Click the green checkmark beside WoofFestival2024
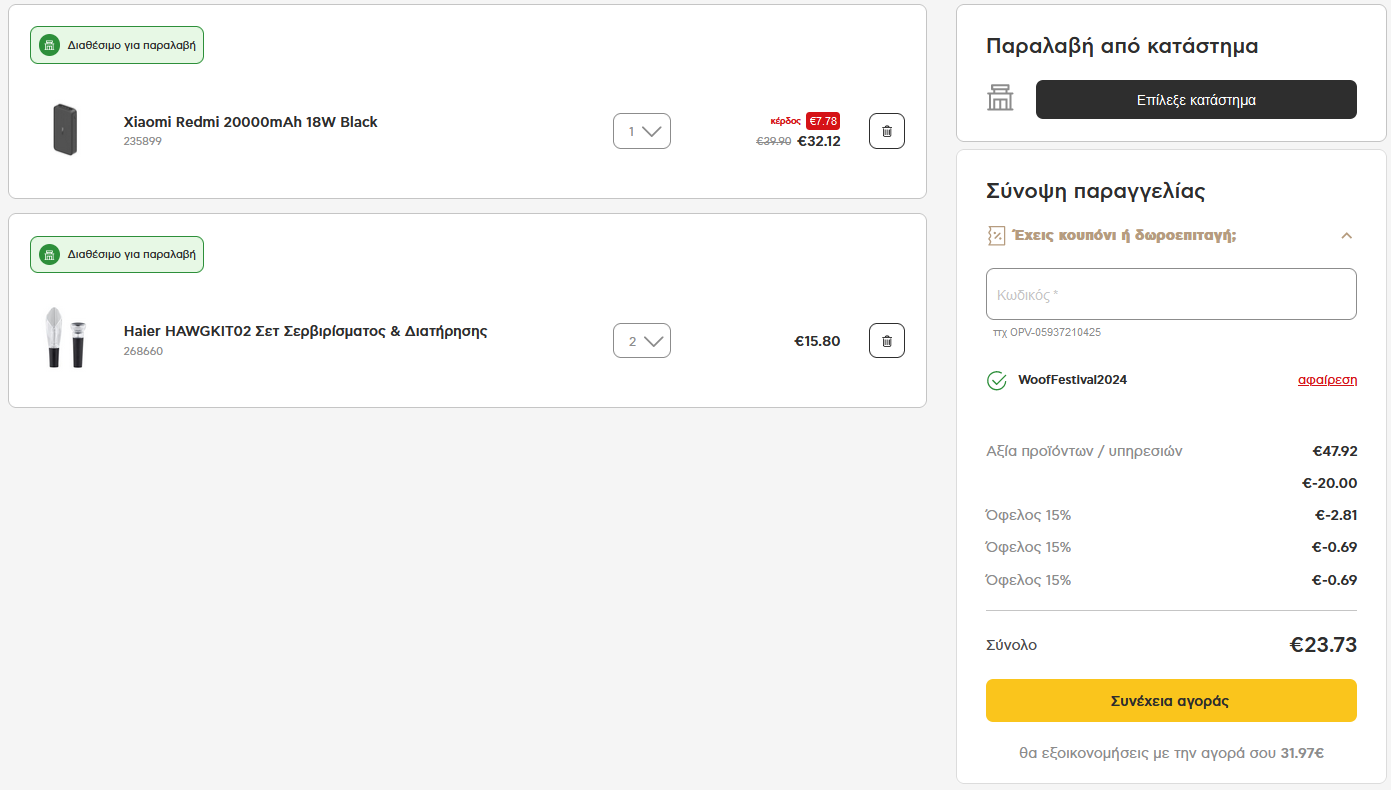This screenshot has width=1391, height=790. (x=996, y=380)
